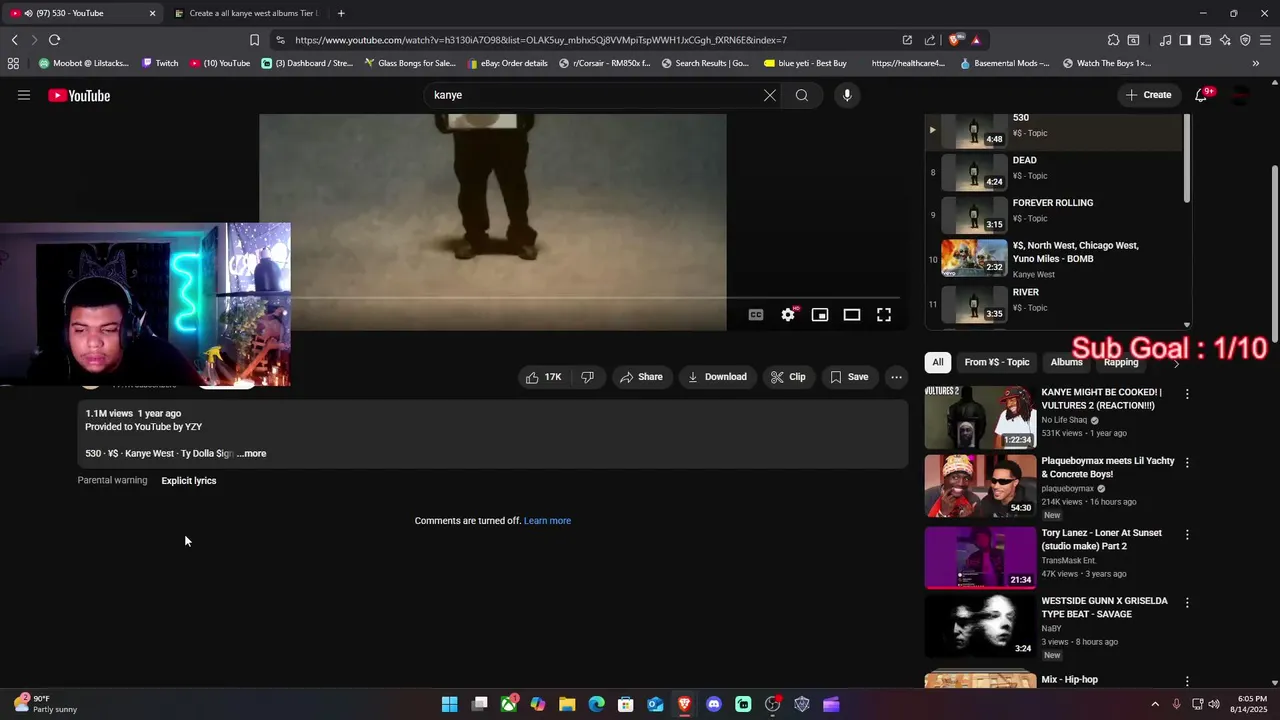The width and height of the screenshot is (1280, 720).
Task: Open menu for 'WESTSIDE GUNN X GRISELDA' video
Action: [1187, 603]
